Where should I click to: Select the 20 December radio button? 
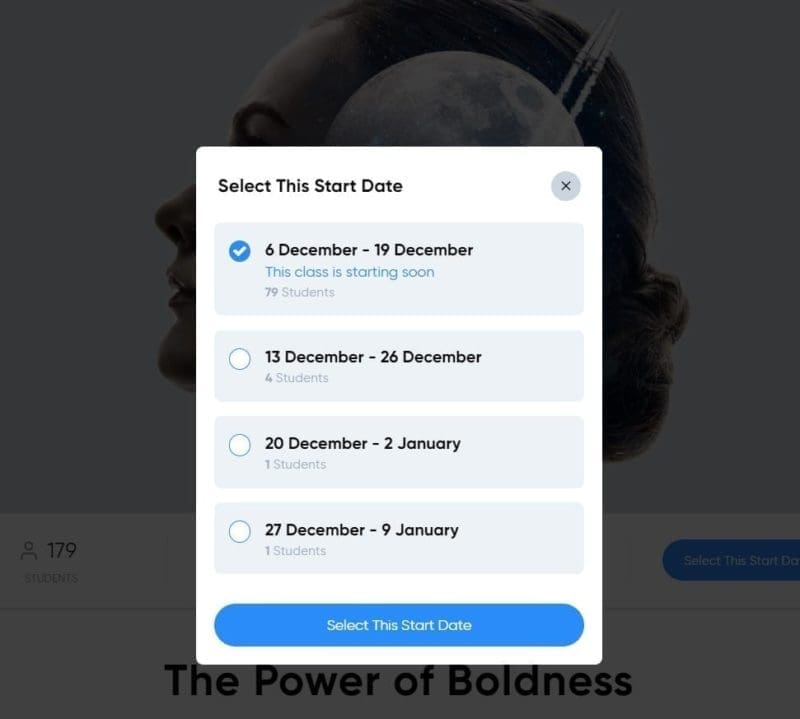[x=239, y=445]
